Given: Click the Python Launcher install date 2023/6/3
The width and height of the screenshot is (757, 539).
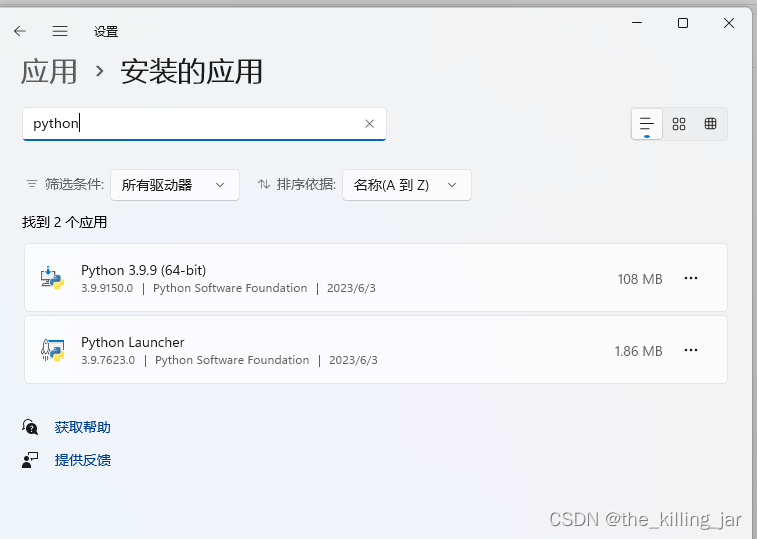Looking at the screenshot, I should point(353,360).
